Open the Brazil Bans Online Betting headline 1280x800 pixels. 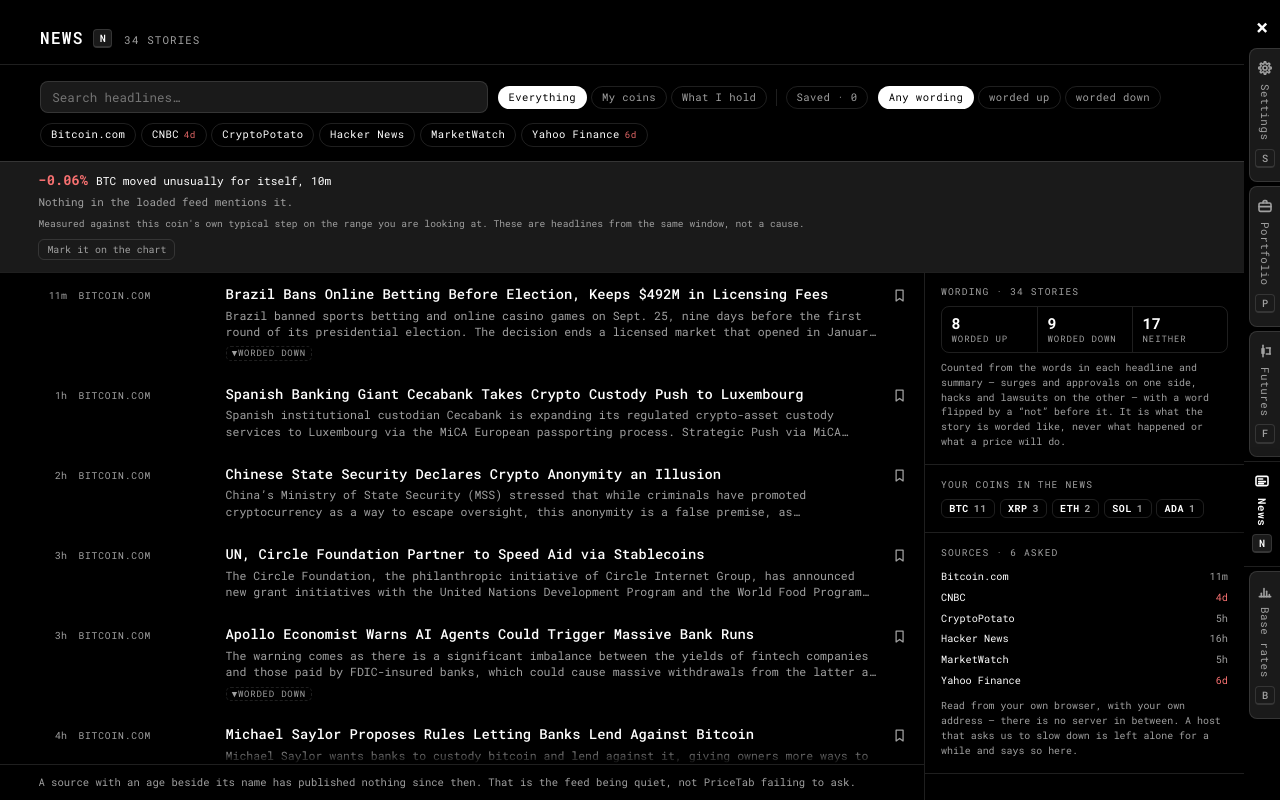coord(527,294)
